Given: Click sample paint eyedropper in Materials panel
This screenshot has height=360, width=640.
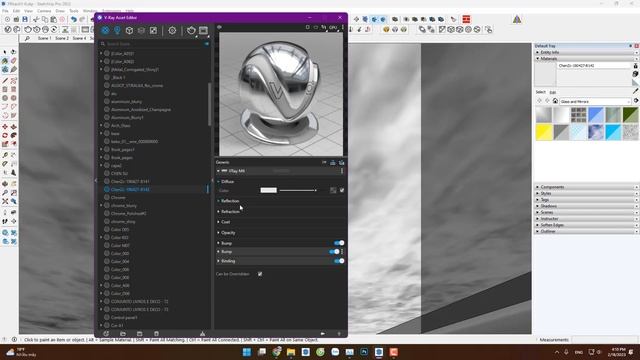Looking at the screenshot, I should point(636,91).
